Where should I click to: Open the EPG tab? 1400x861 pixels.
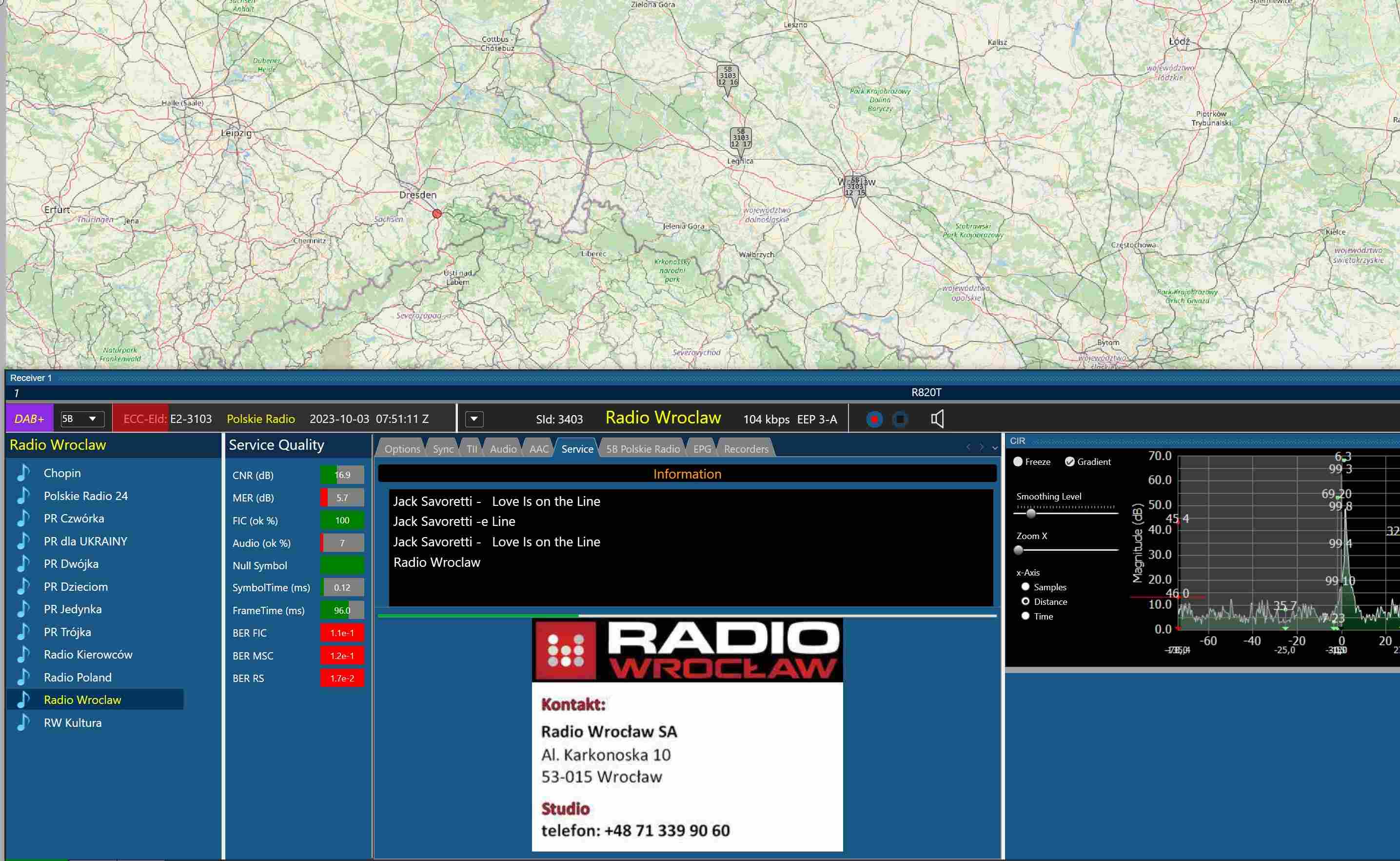(702, 449)
